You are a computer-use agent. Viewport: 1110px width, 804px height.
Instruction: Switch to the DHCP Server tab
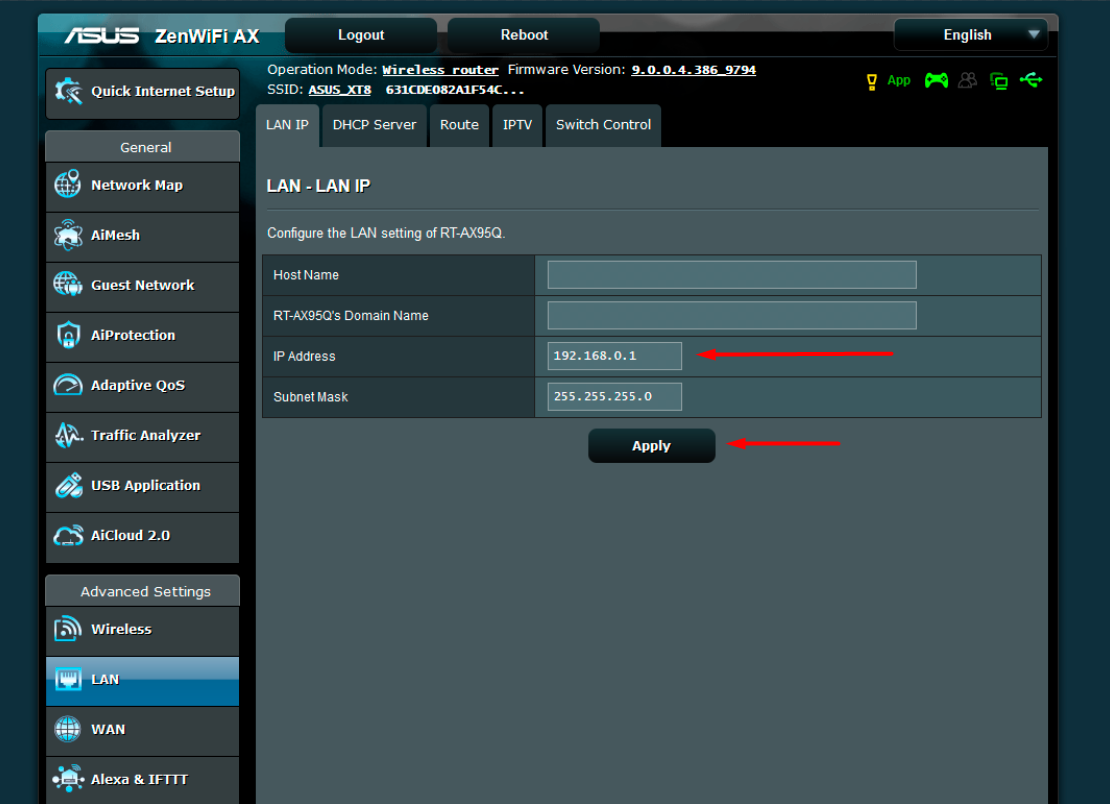374,124
